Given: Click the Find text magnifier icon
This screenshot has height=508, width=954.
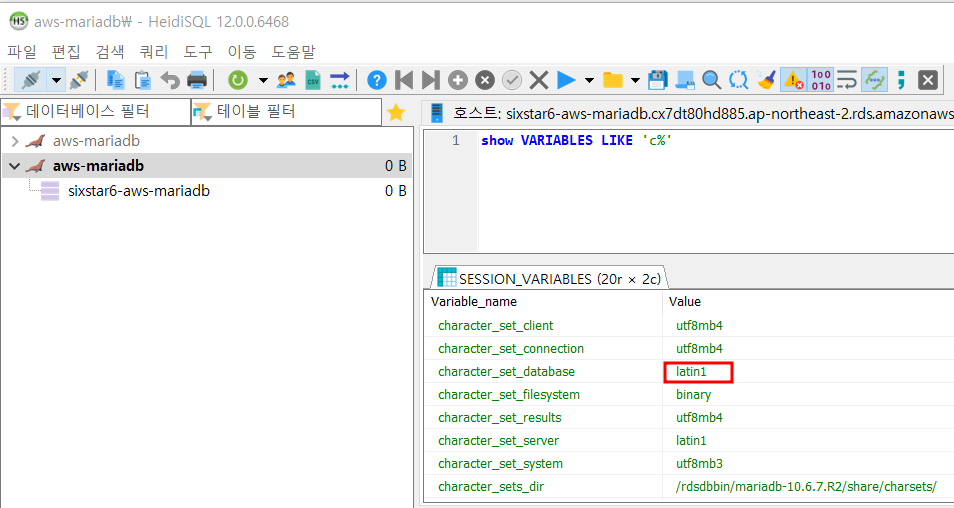Looking at the screenshot, I should 711,80.
